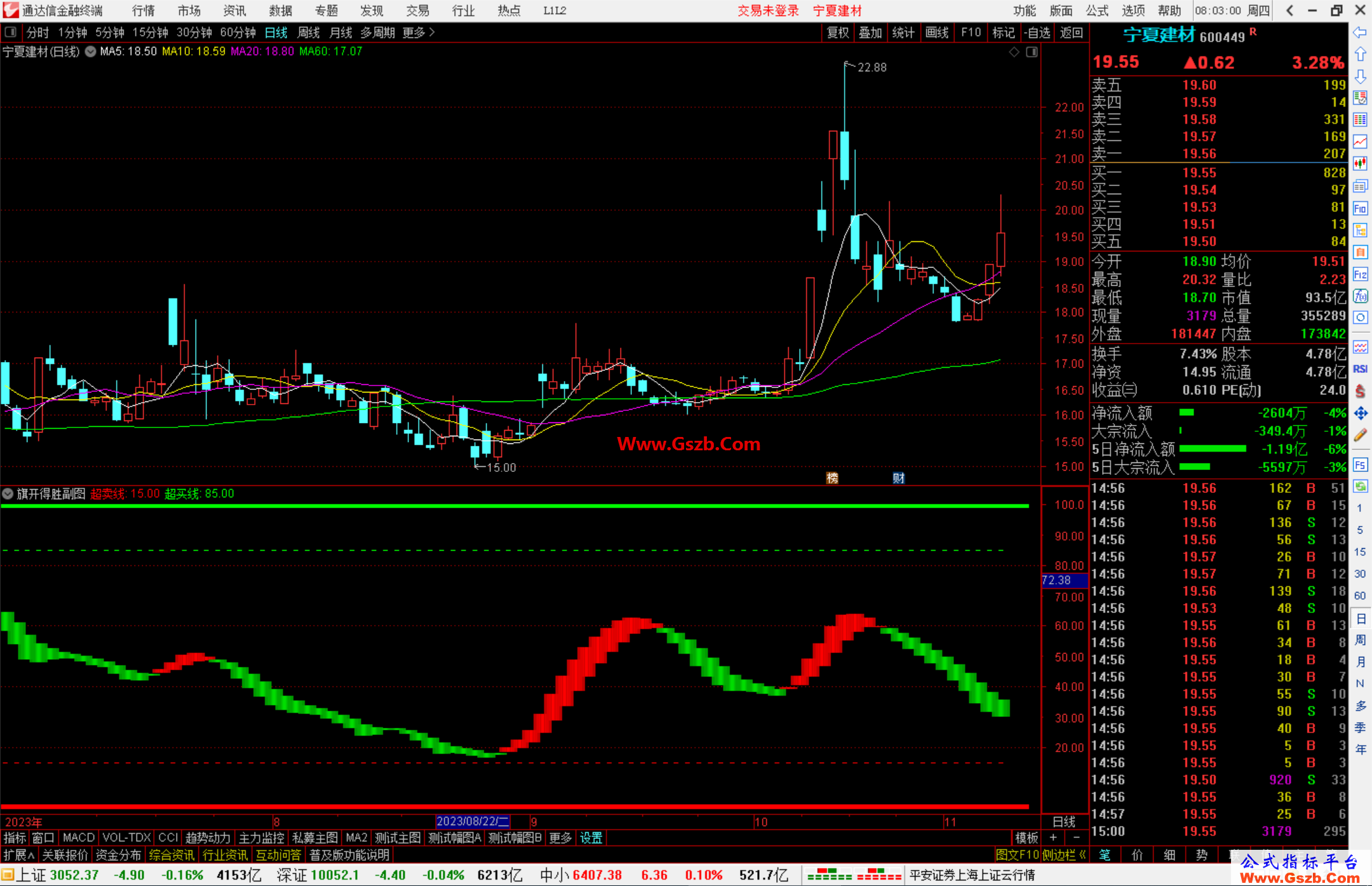This screenshot has height=886, width=1372.
Task: Toggle the round button beside 旗开得胜副图
Action: click(8, 493)
